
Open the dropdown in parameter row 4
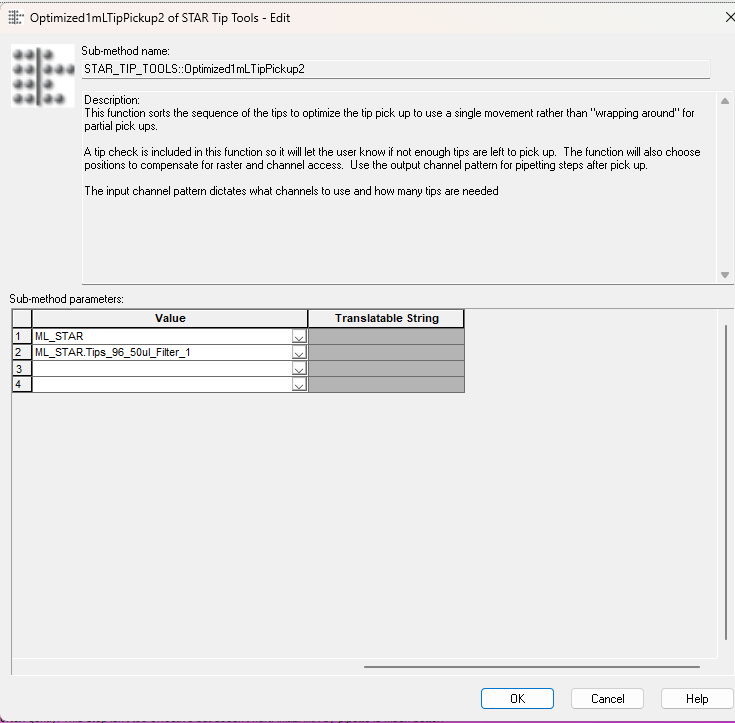(298, 384)
